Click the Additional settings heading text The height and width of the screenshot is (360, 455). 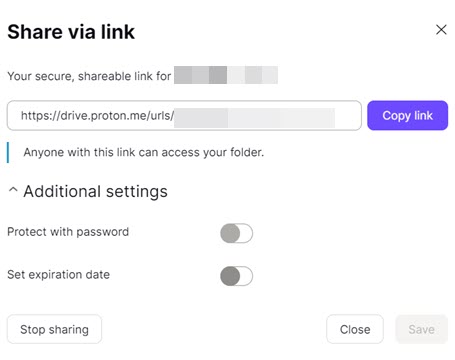[x=95, y=191]
